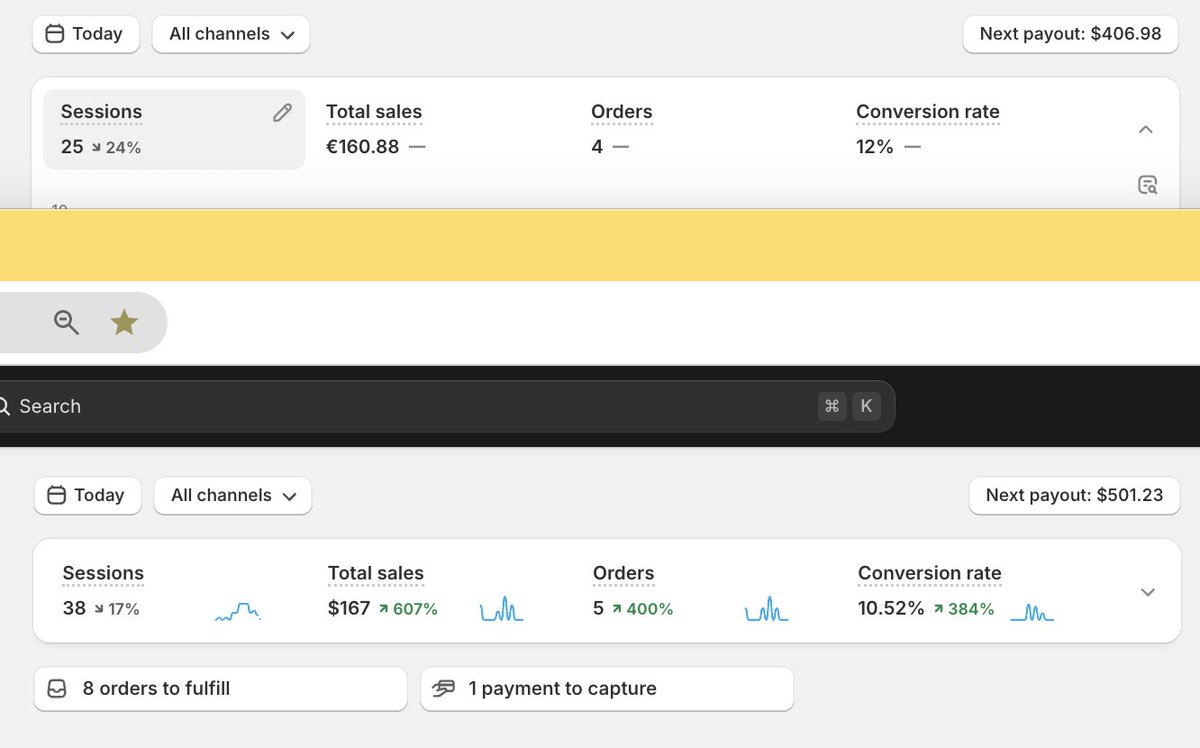1200x748 pixels.
Task: Click the calendar icon on the top Today button
Action: click(x=54, y=33)
